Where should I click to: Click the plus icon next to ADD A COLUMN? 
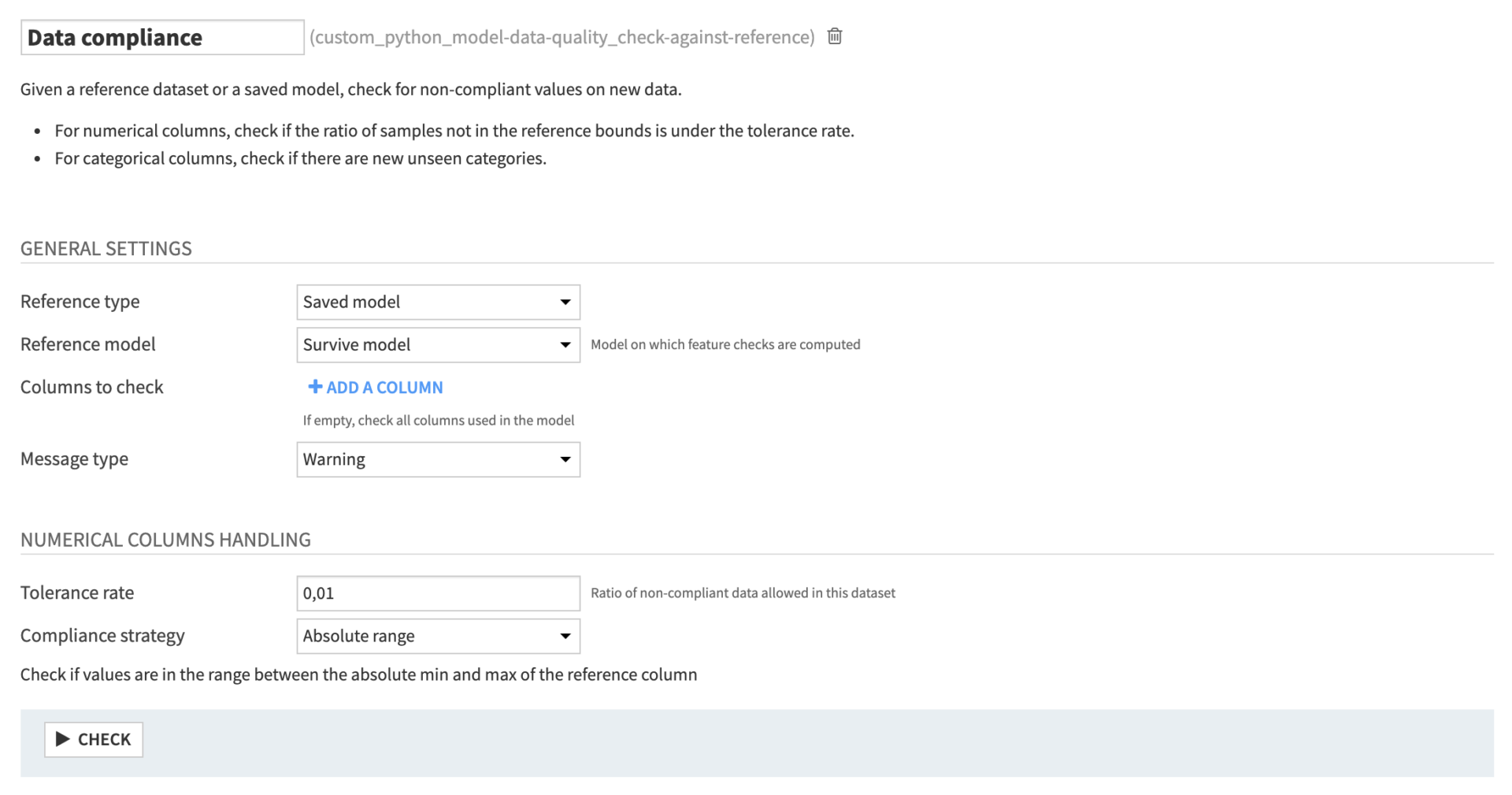click(x=314, y=387)
